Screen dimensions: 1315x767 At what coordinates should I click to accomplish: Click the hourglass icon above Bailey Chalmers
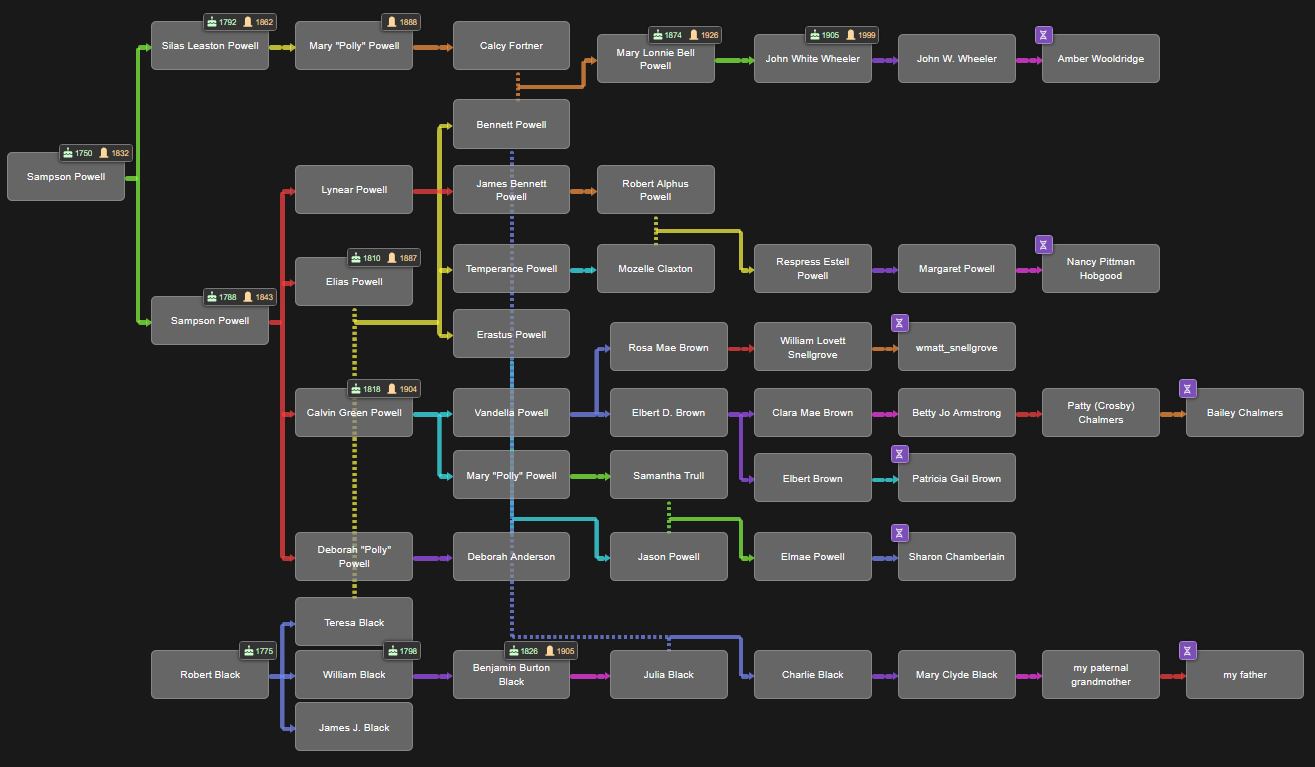[1187, 388]
